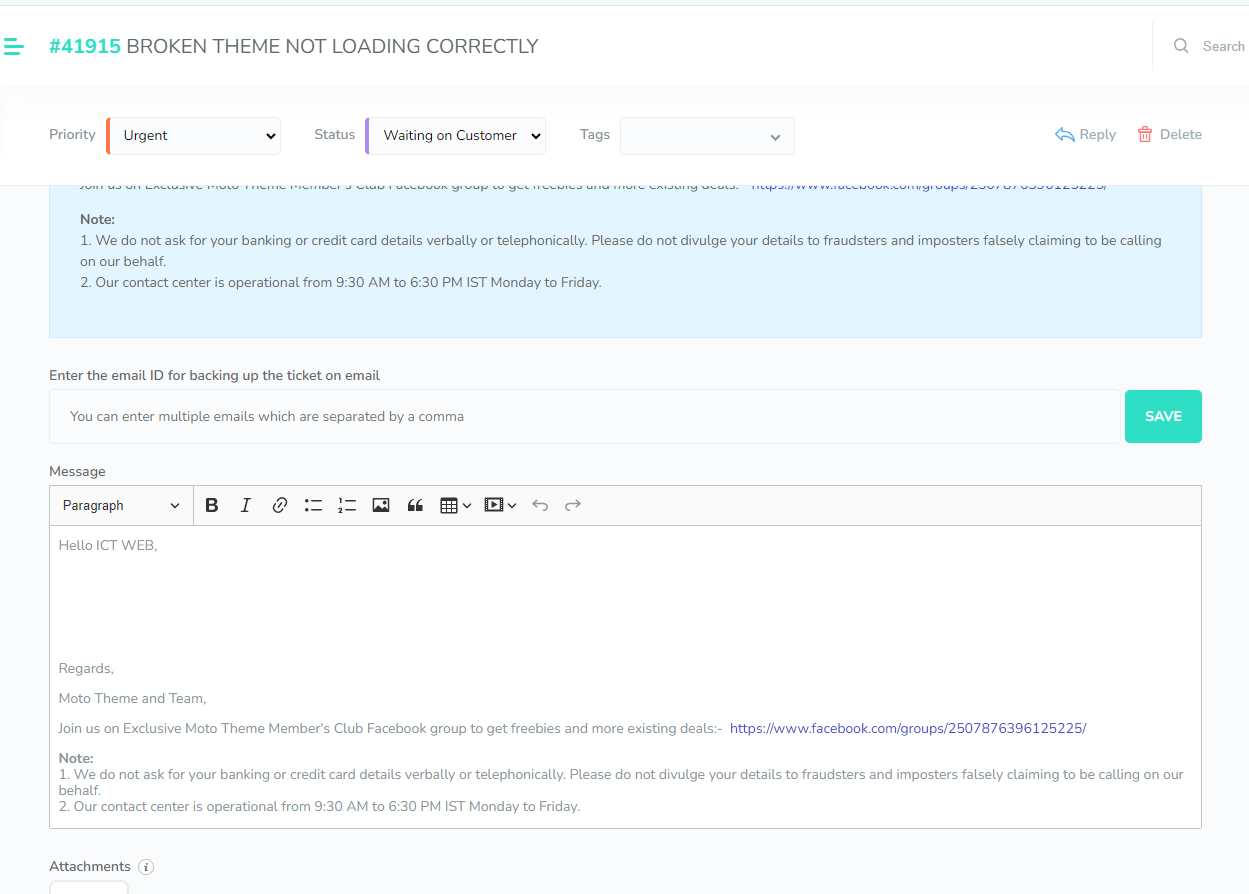Viewport: 1249px width, 894px height.
Task: Click the 'Message' field label
Action: point(77,471)
